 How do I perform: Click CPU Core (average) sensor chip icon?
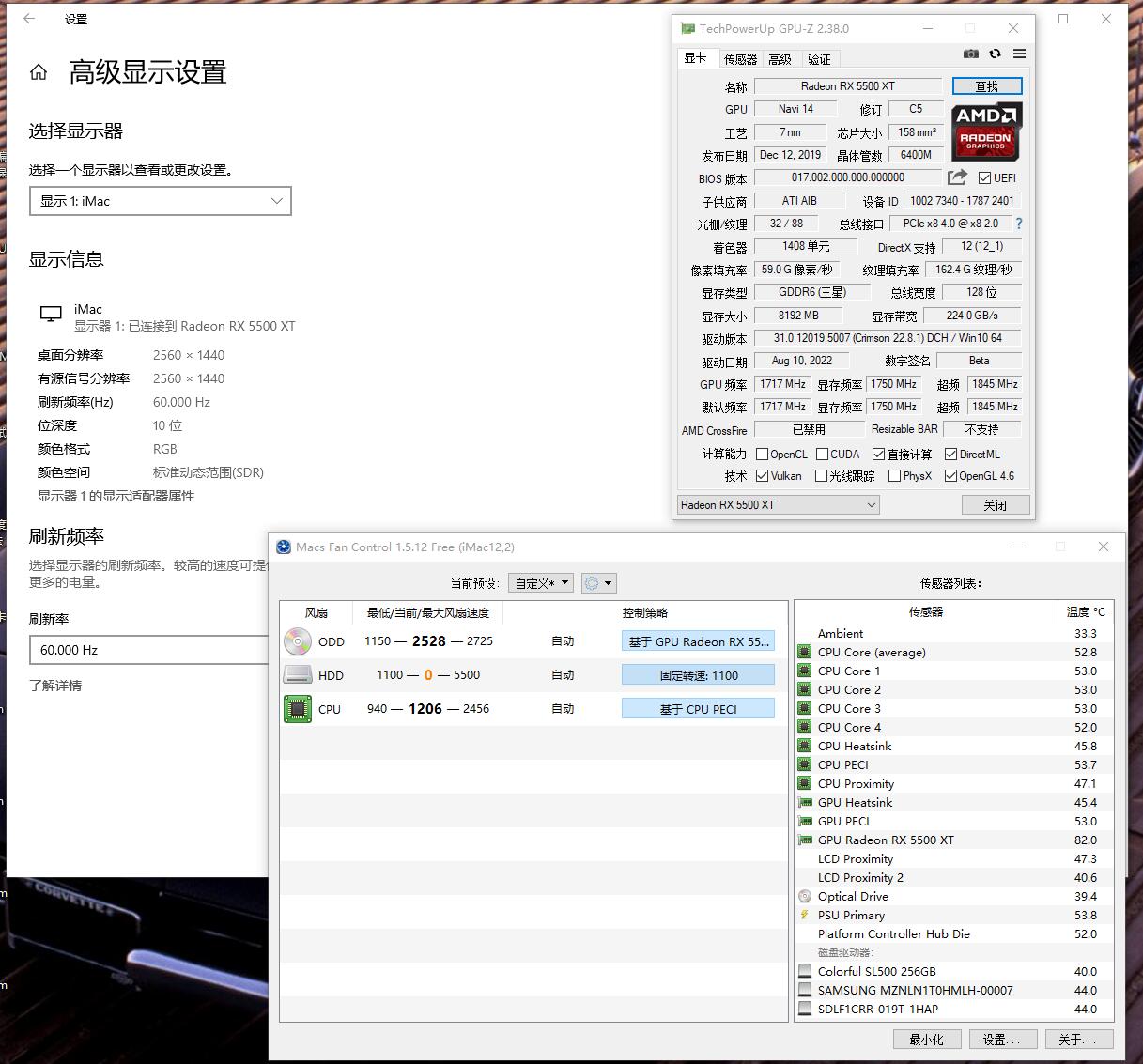(804, 652)
